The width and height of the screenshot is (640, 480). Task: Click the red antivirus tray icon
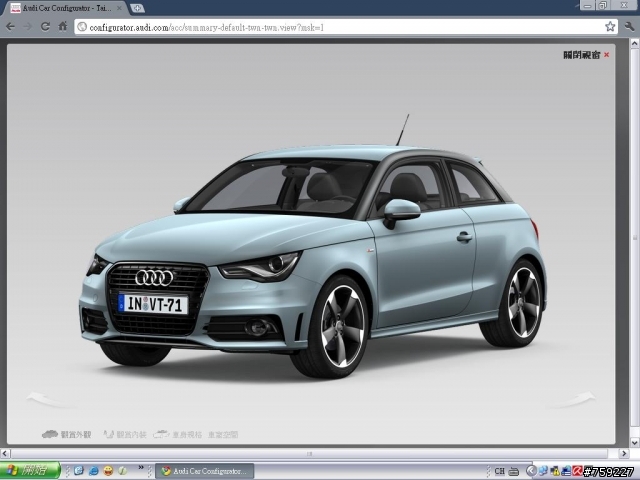coord(577,471)
